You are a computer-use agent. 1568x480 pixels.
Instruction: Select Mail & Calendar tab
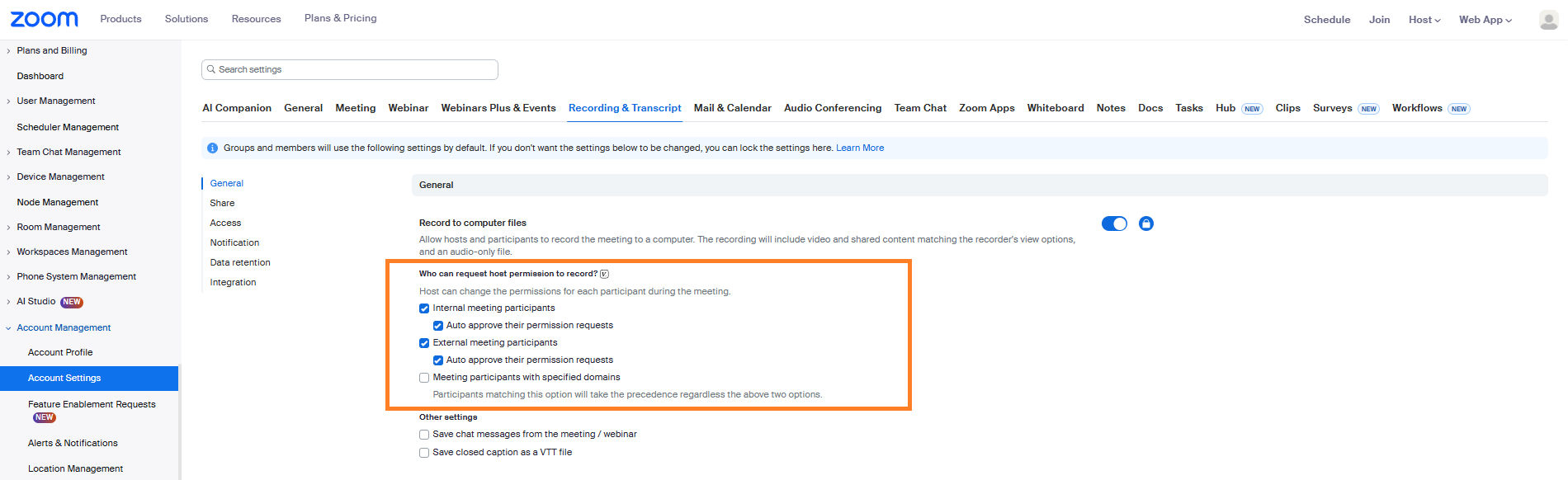coord(733,108)
